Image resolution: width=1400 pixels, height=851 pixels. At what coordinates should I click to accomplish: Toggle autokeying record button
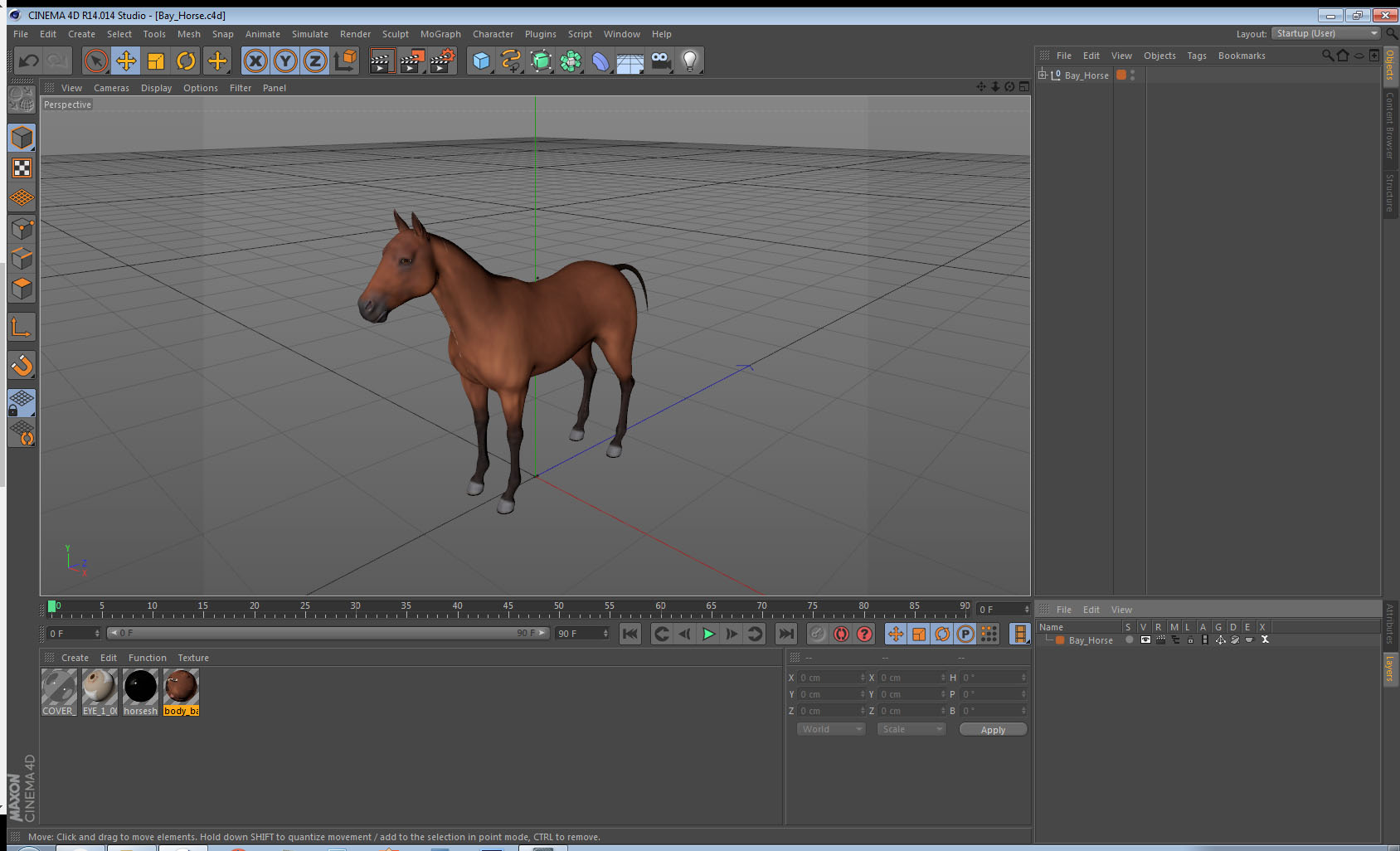point(841,634)
